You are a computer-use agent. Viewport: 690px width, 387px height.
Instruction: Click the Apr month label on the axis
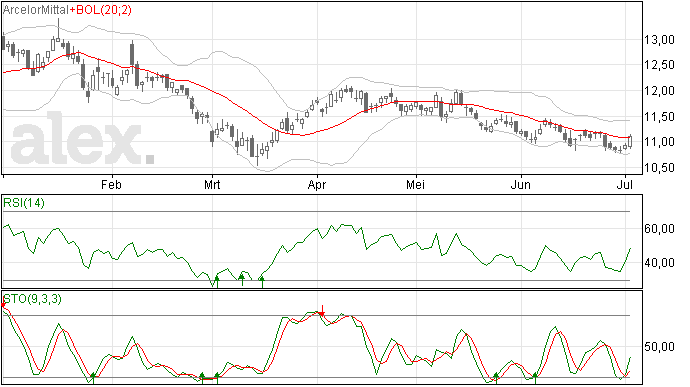[317, 184]
